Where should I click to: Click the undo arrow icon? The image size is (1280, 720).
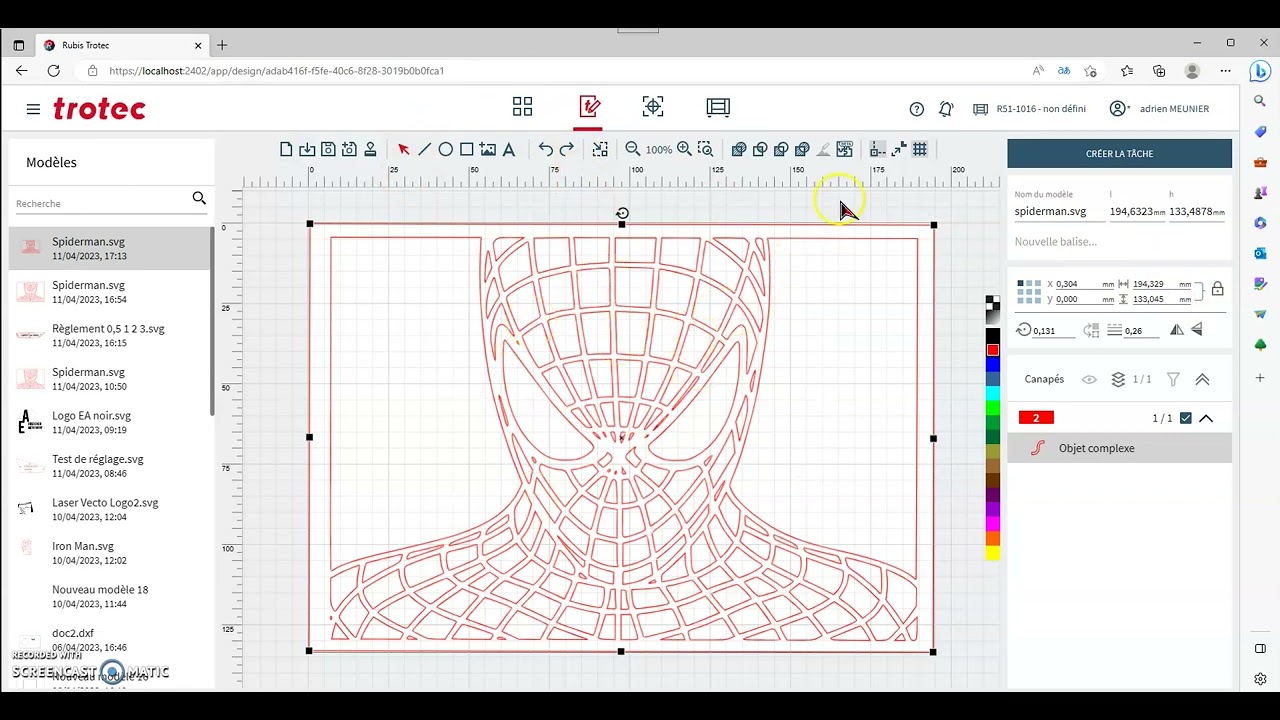(545, 149)
